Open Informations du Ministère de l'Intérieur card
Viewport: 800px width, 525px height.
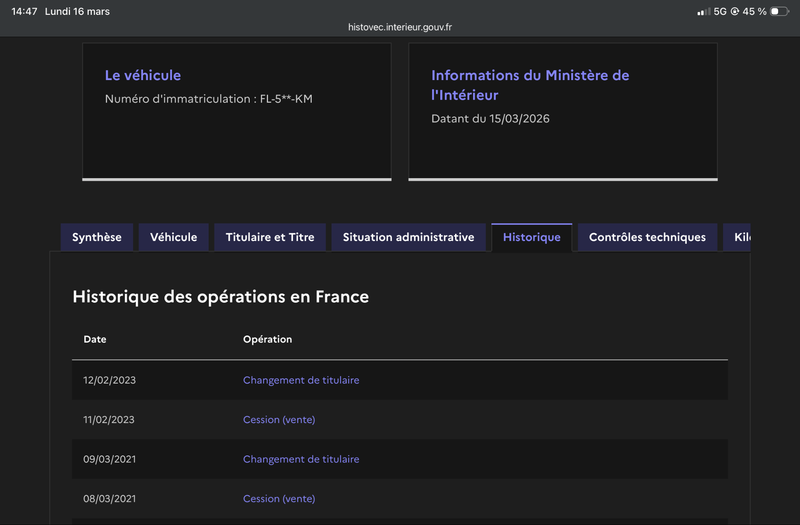click(x=530, y=85)
